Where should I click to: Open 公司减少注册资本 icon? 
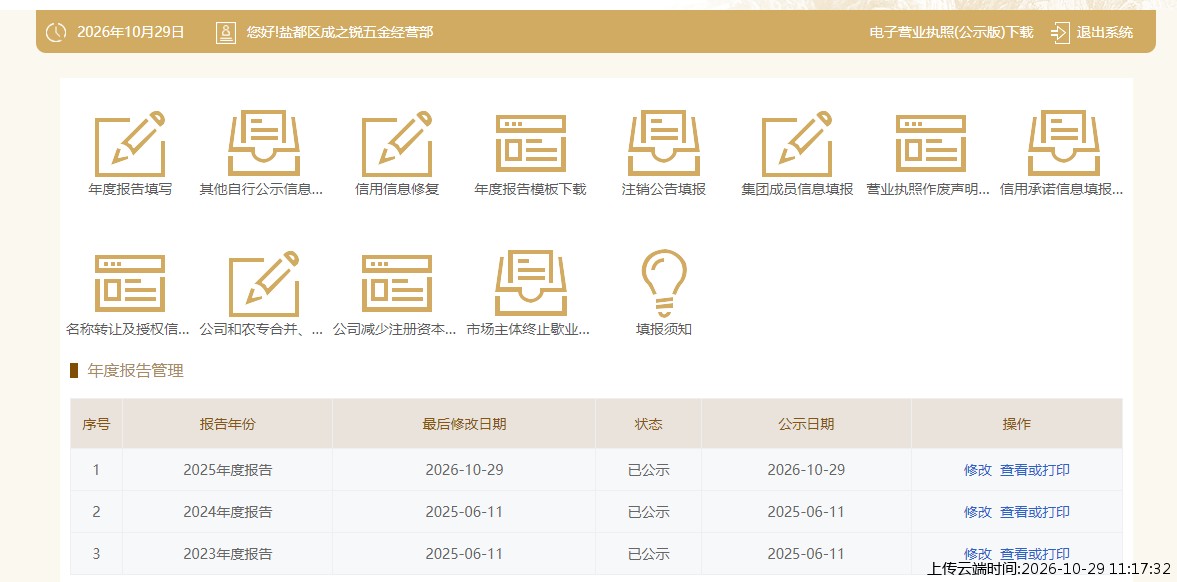pos(397,283)
